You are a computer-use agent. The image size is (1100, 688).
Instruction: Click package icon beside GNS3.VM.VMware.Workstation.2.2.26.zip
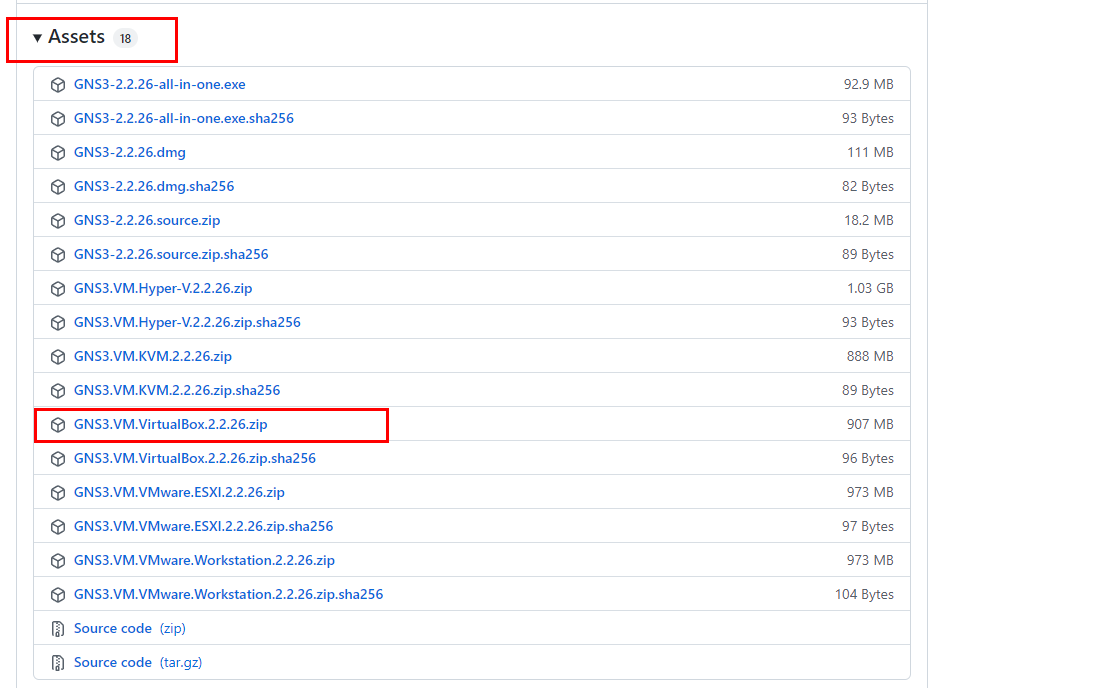[58, 561]
